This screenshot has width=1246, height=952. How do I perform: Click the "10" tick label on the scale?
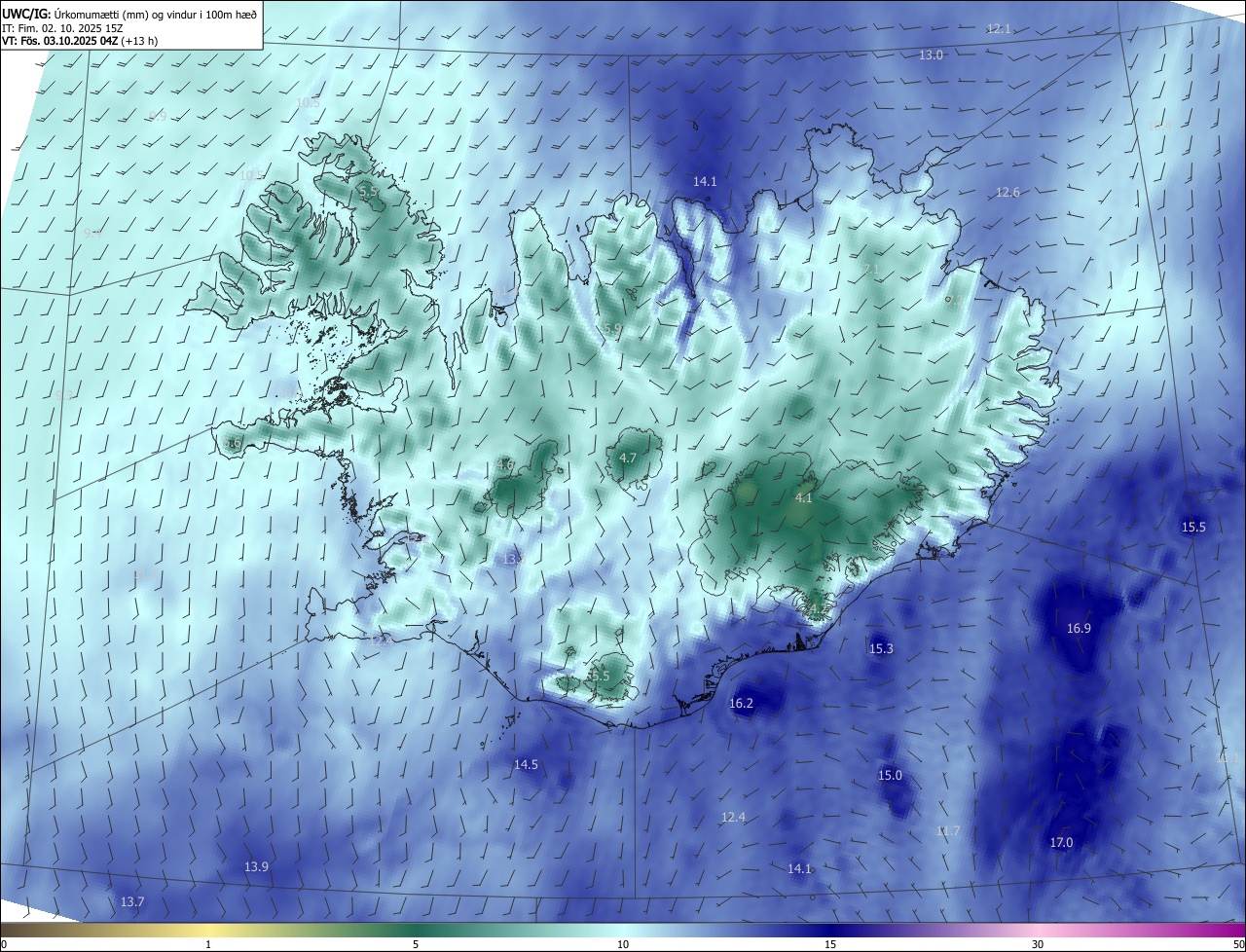623,944
